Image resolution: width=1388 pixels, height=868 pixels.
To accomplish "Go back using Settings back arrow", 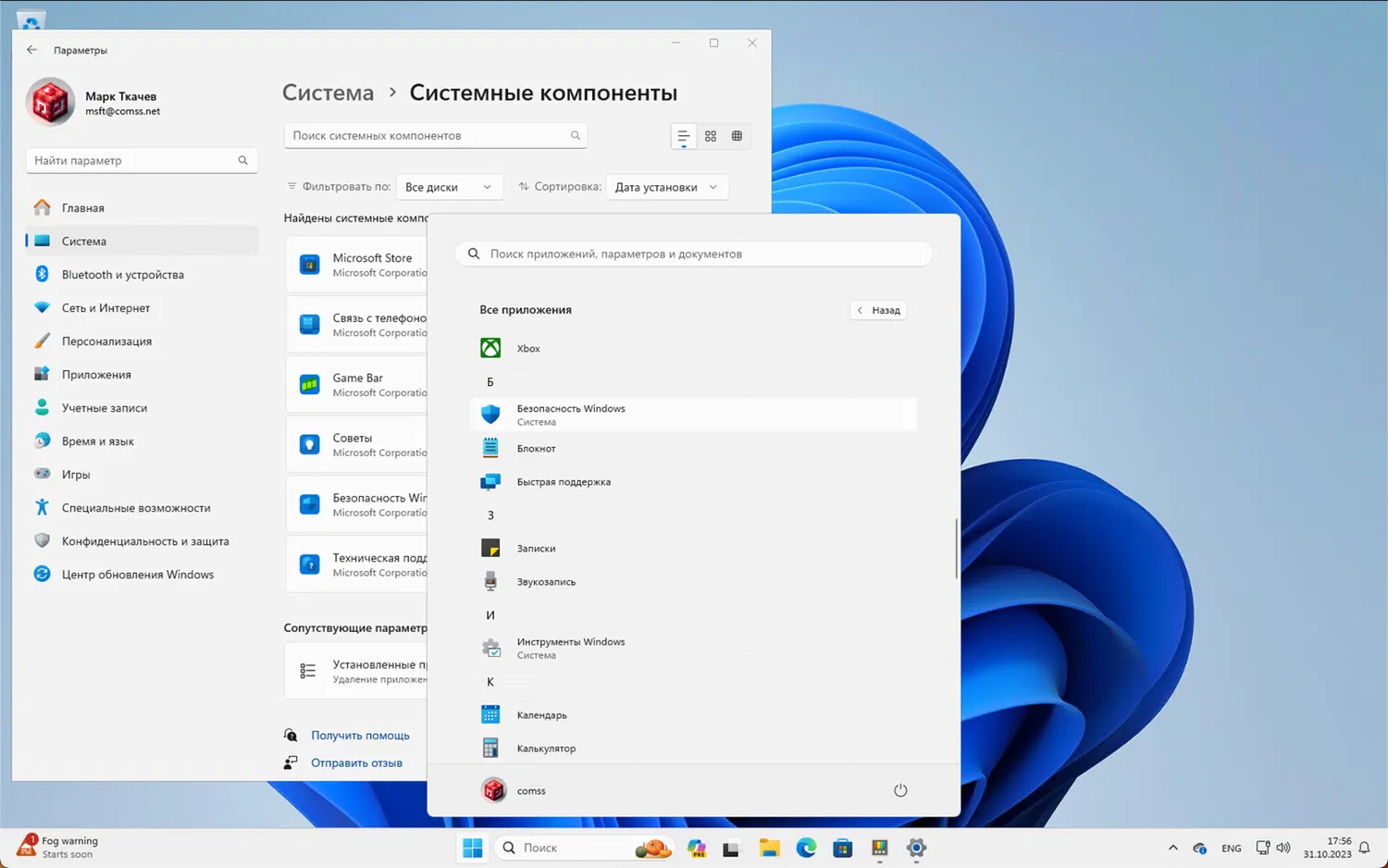I will click(x=32, y=50).
